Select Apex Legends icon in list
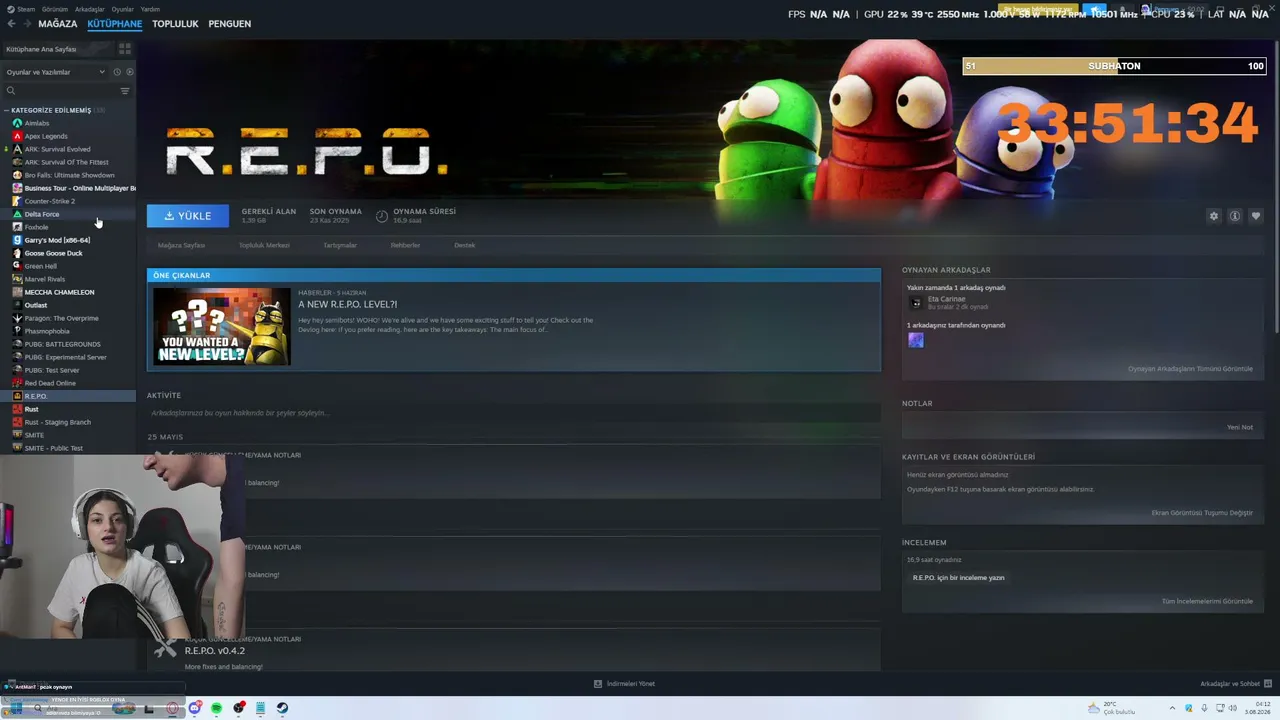The image size is (1280, 720). coord(17,136)
